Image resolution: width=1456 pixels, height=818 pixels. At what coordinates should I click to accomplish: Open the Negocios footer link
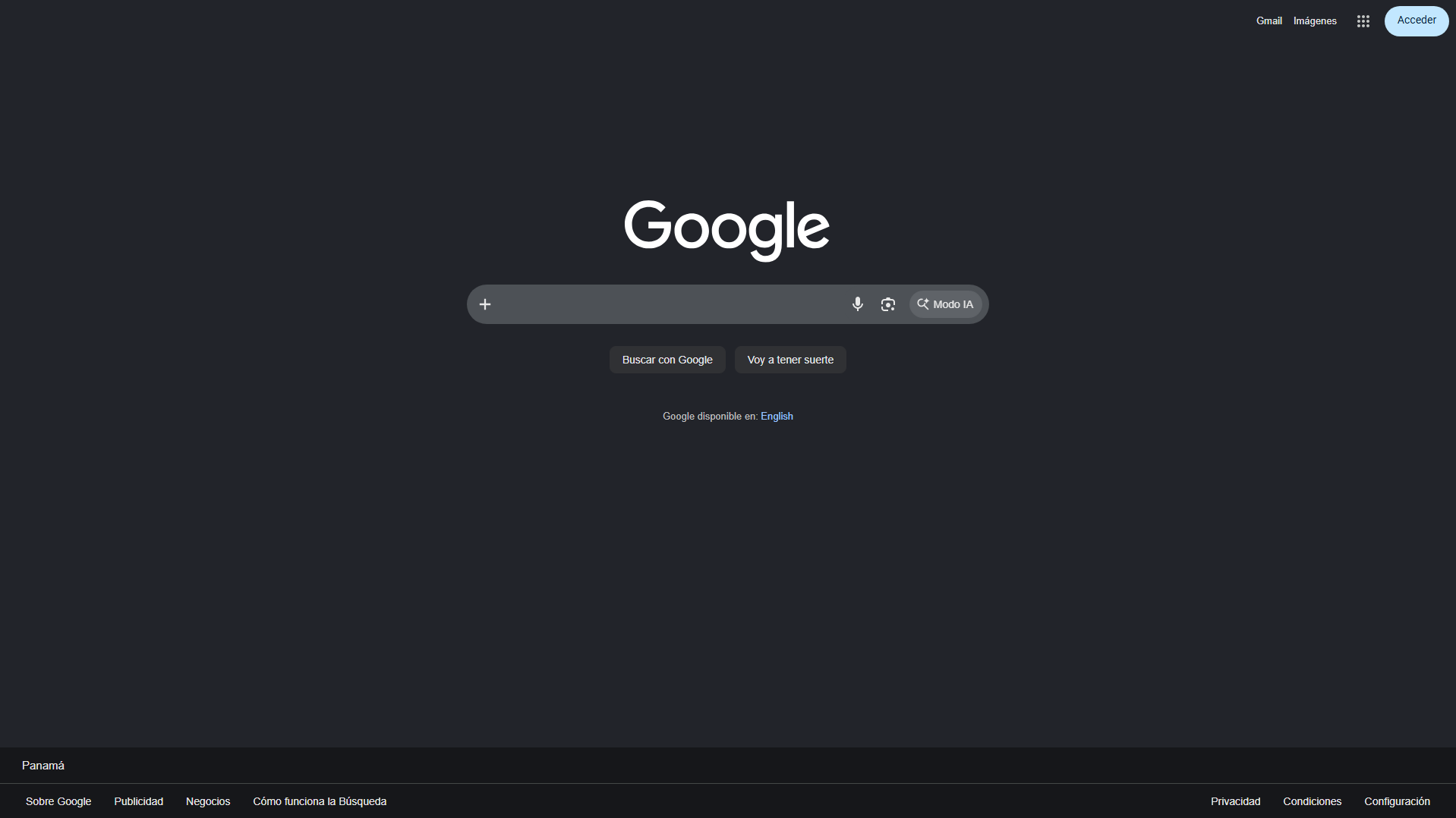(208, 801)
